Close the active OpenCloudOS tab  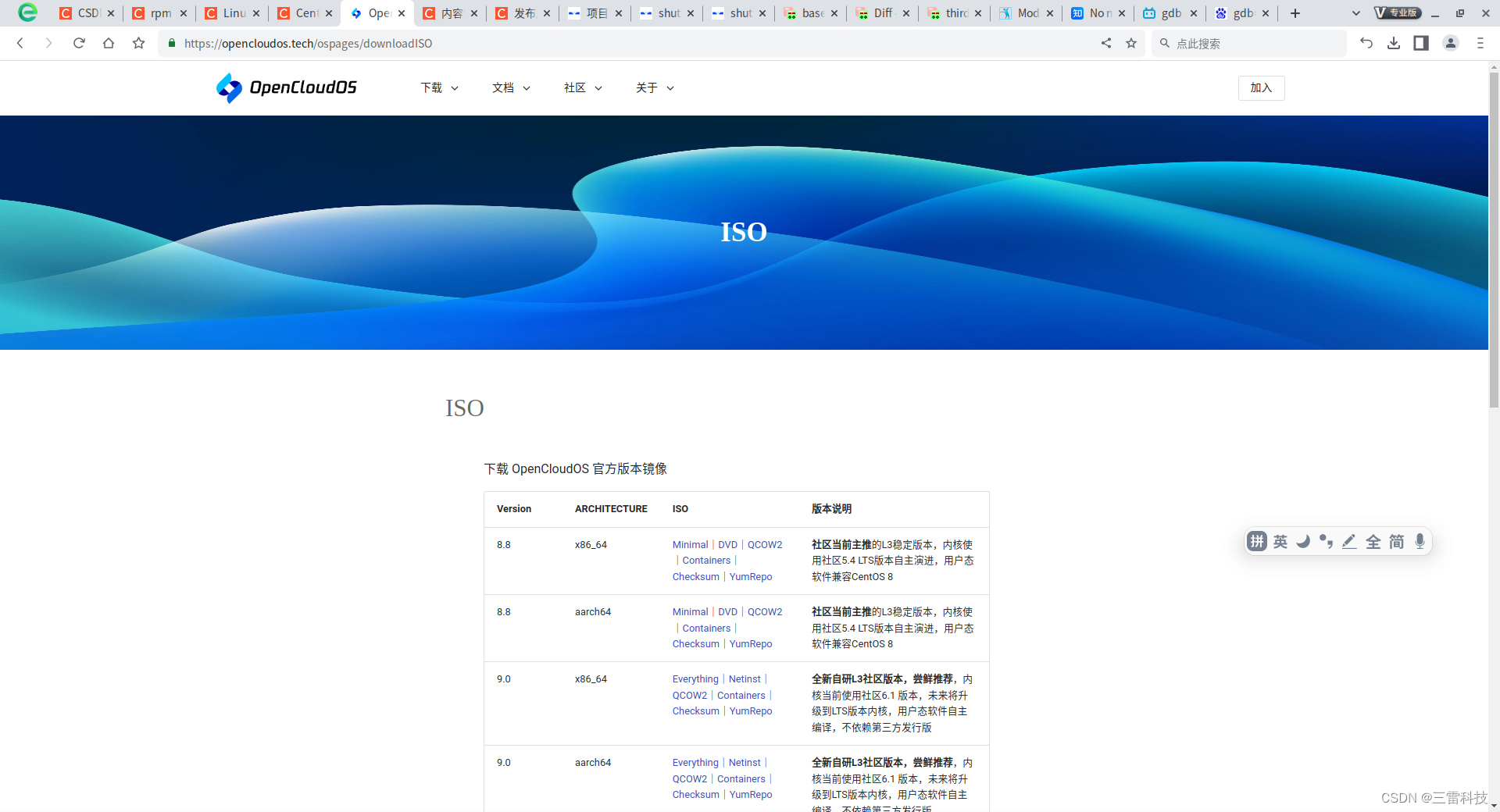coord(402,13)
